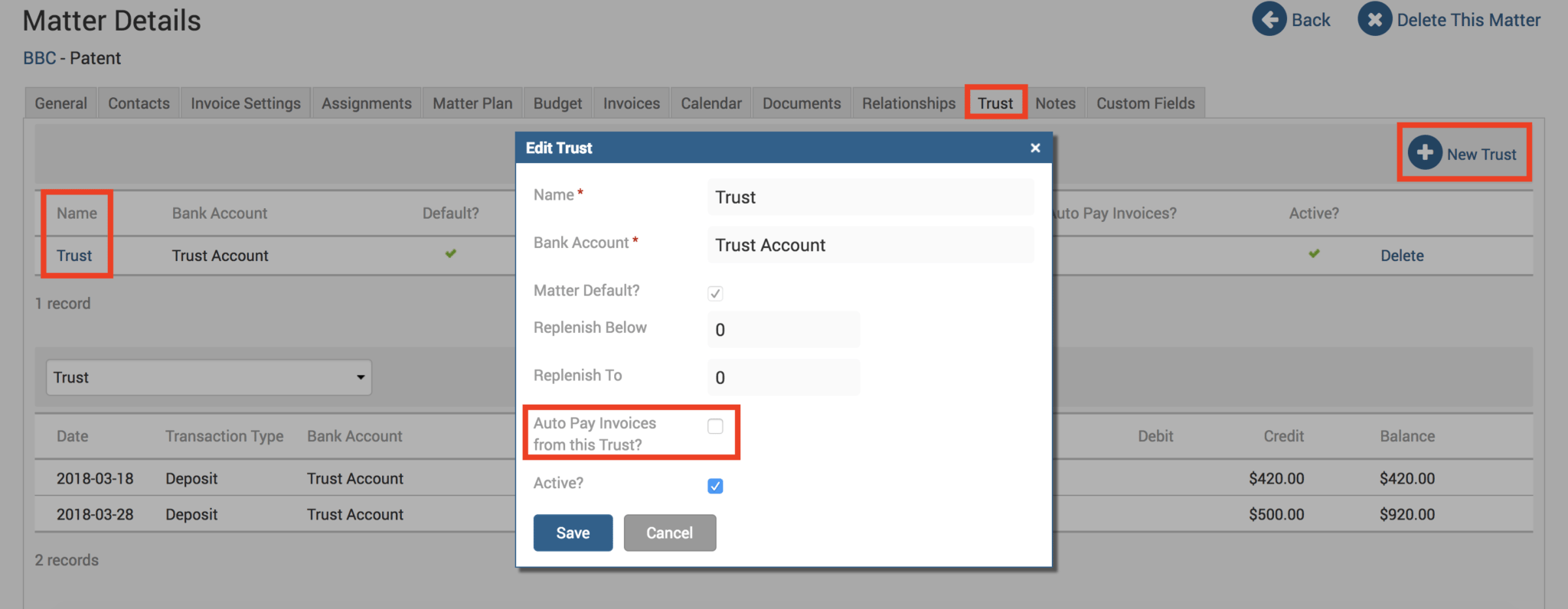Image resolution: width=1568 pixels, height=609 pixels.
Task: Cancel editing the trust
Action: click(x=669, y=532)
